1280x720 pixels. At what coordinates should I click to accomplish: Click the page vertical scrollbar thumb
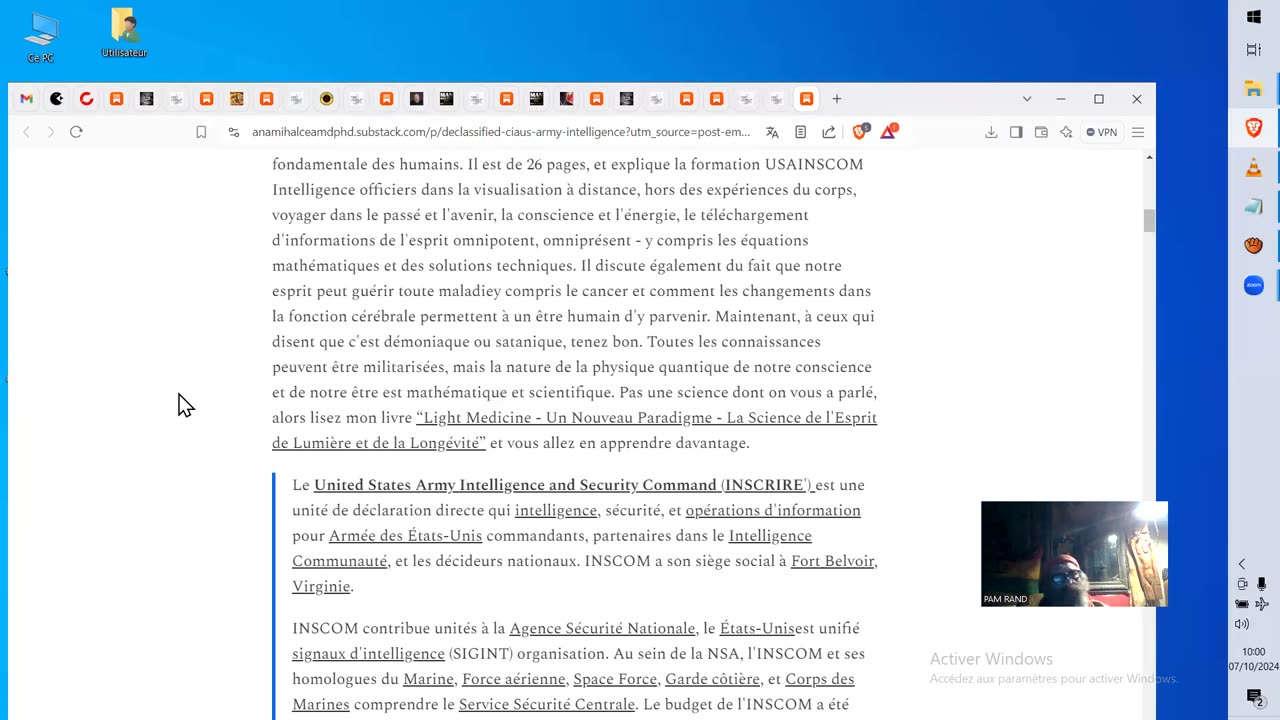pos(1149,221)
